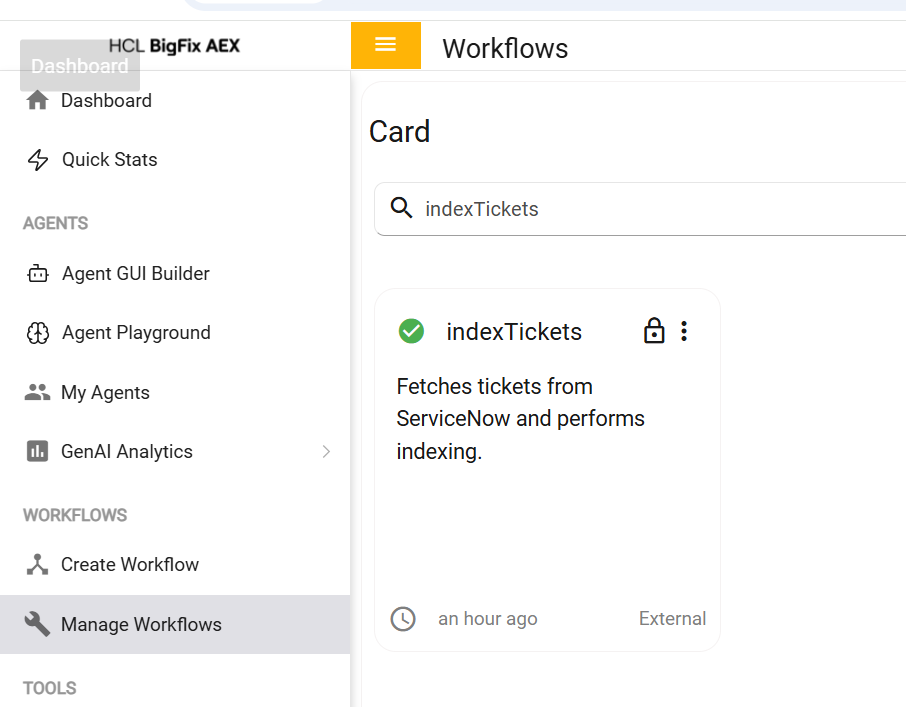Image resolution: width=906 pixels, height=707 pixels.
Task: Open the indexTickets workflow title
Action: 514,332
